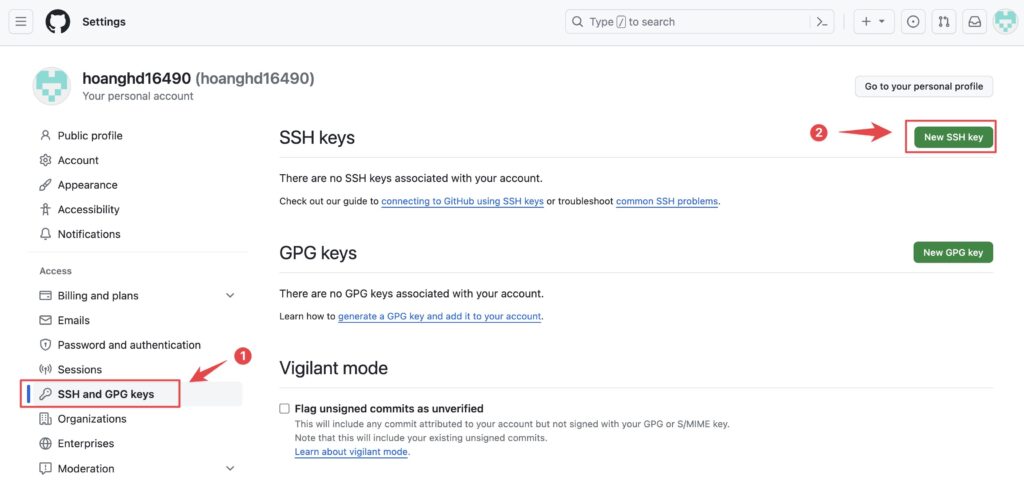Open the Issues icon in header
This screenshot has width=1024, height=482.
click(913, 22)
